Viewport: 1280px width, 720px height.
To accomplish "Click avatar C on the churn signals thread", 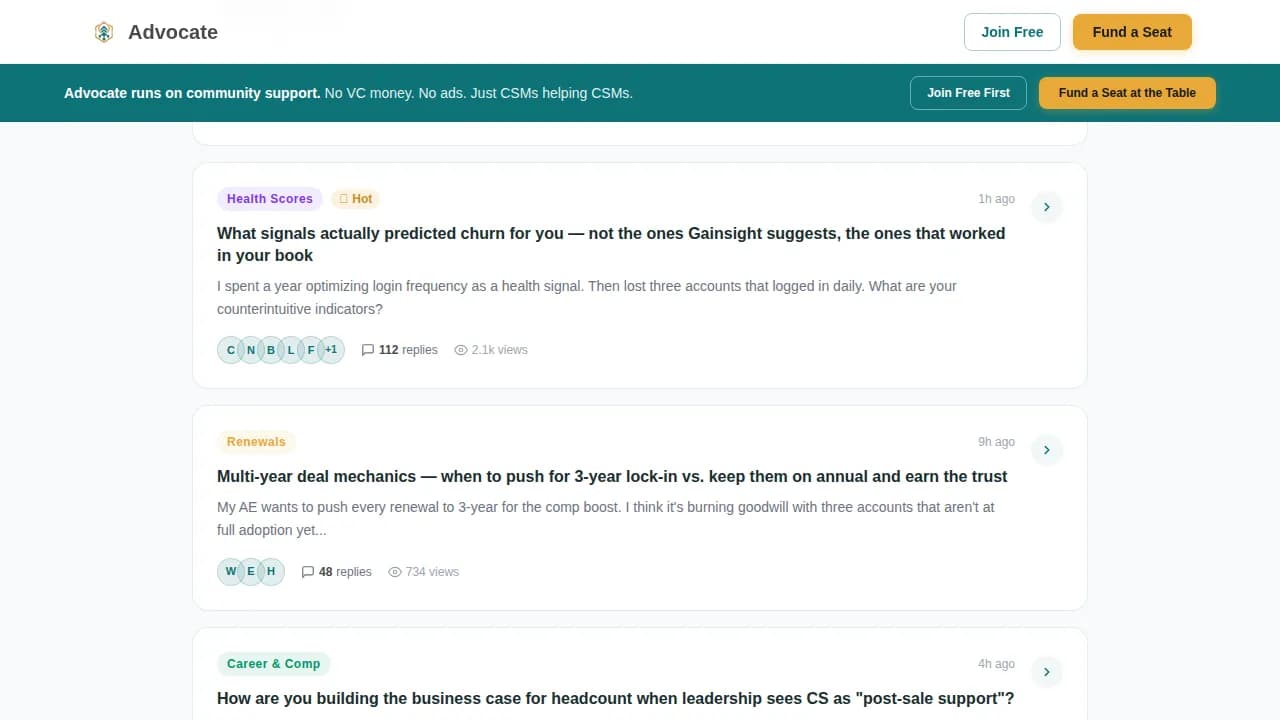I will coord(230,350).
